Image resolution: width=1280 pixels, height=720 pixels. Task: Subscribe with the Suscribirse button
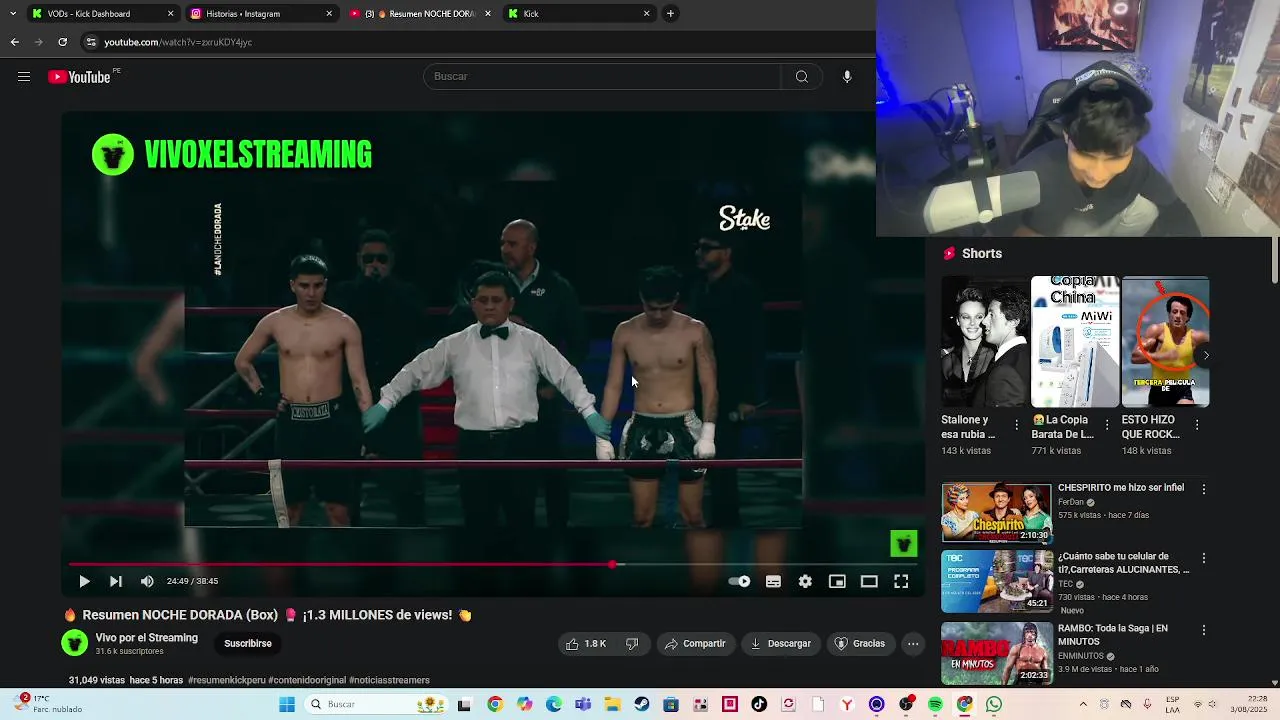248,643
